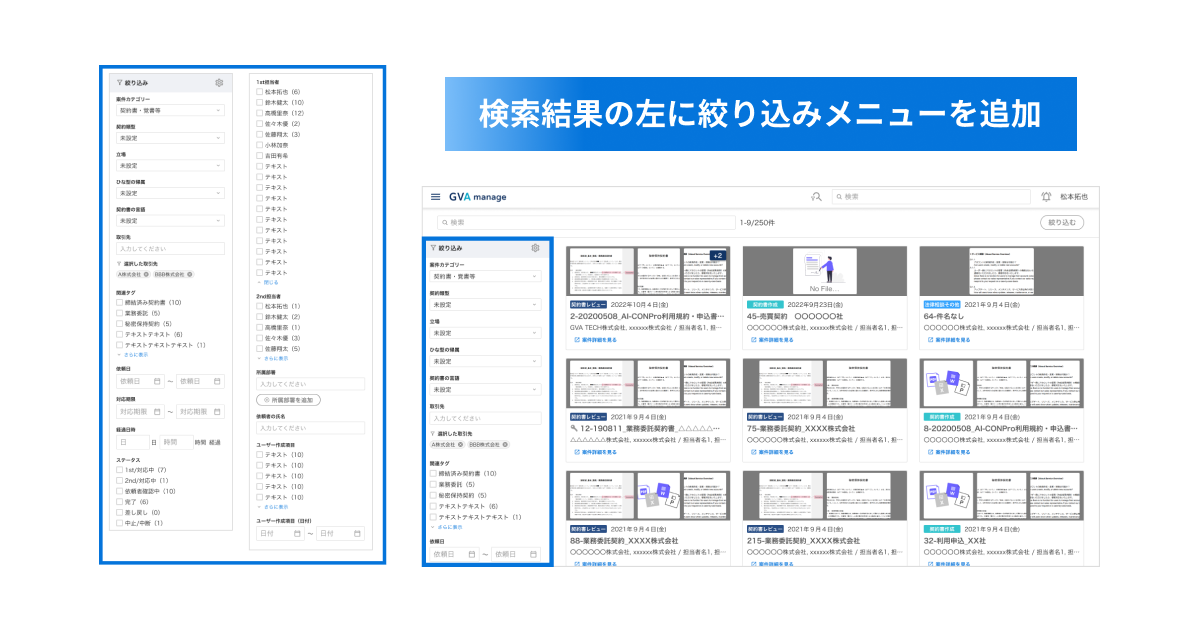The width and height of the screenshot is (1200, 630).
Task: Check status 中止/中断 (1)
Action: tap(120, 523)
